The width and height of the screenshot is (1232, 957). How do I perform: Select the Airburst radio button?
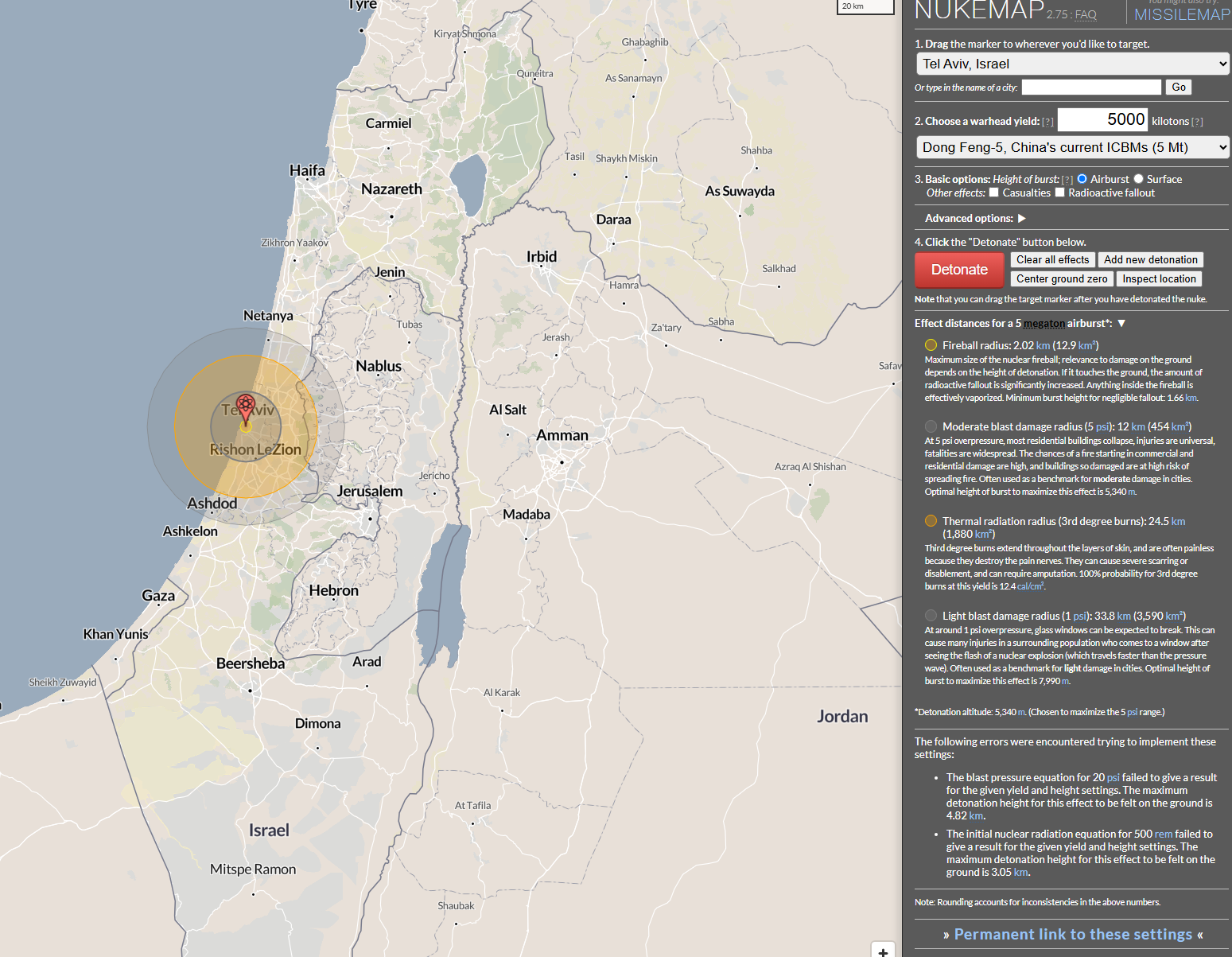click(1082, 179)
